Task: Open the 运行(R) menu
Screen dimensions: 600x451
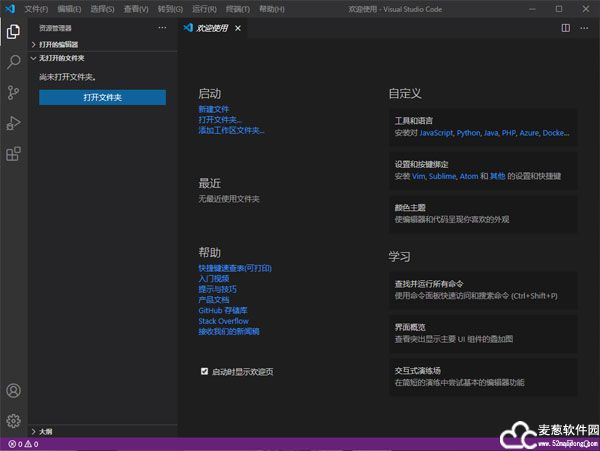Action: (x=204, y=9)
